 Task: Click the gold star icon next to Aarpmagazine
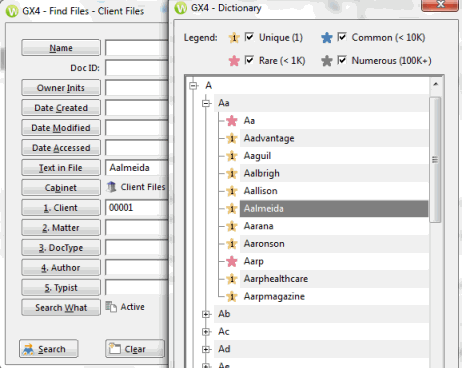(232, 296)
